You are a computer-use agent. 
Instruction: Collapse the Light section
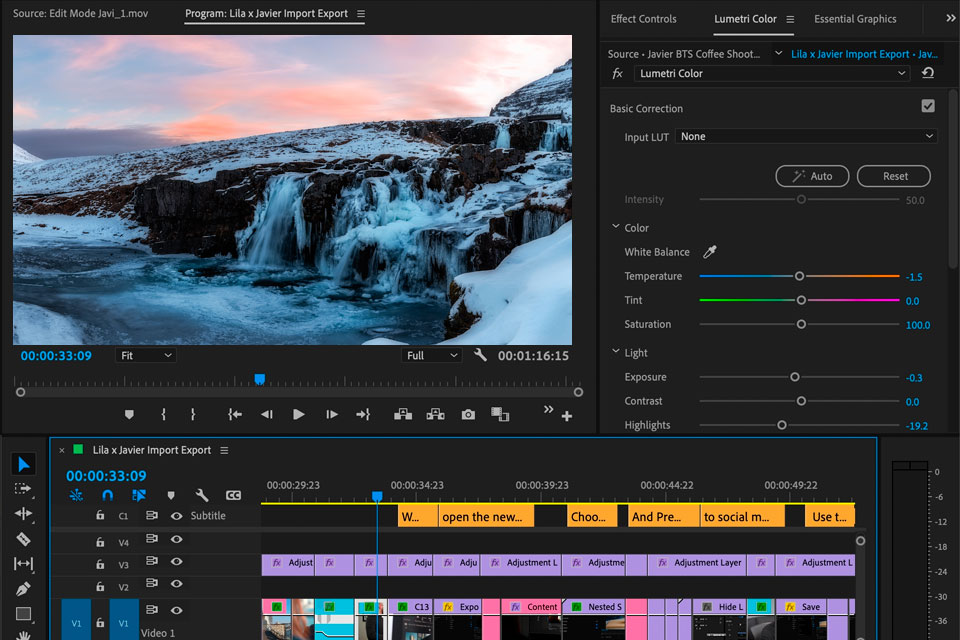click(615, 352)
